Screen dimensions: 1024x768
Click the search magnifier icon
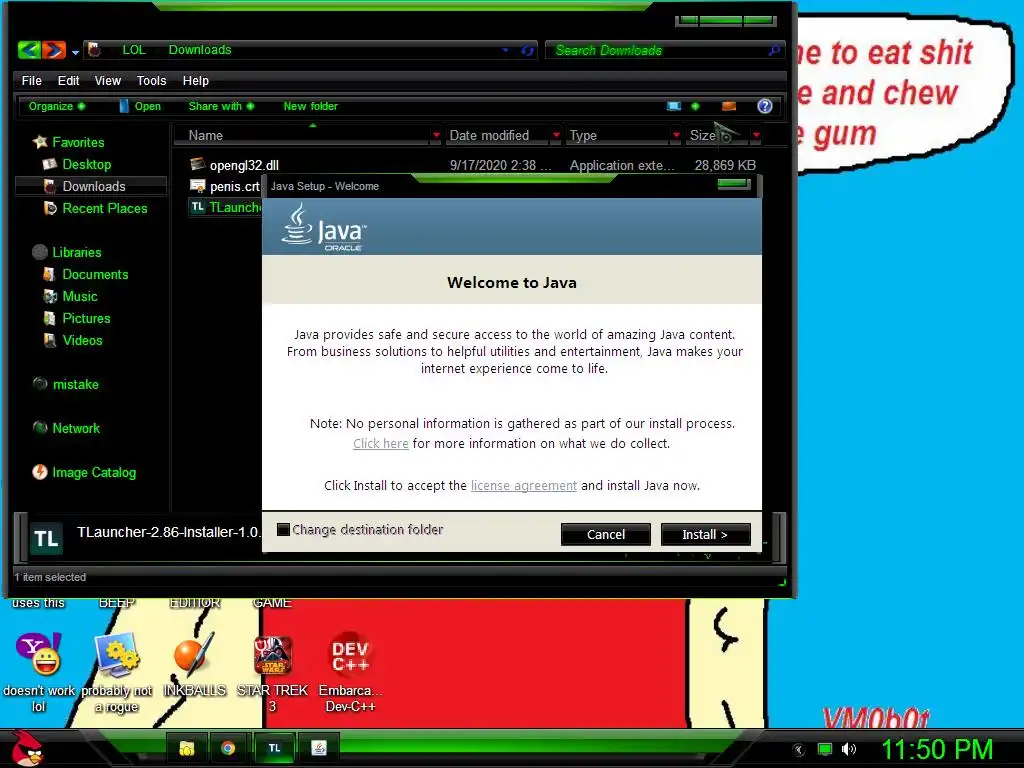774,50
